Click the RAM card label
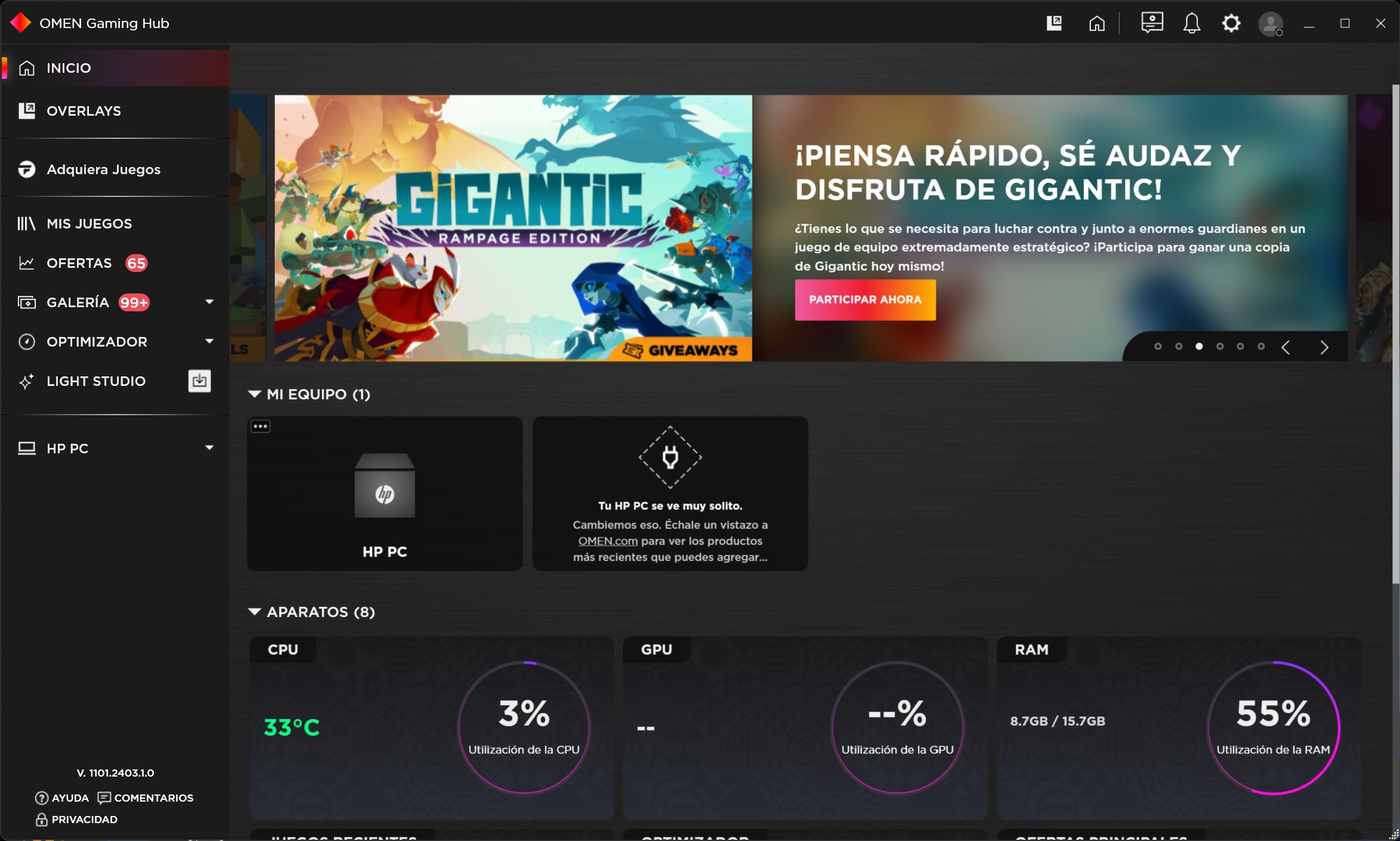 [1031, 649]
